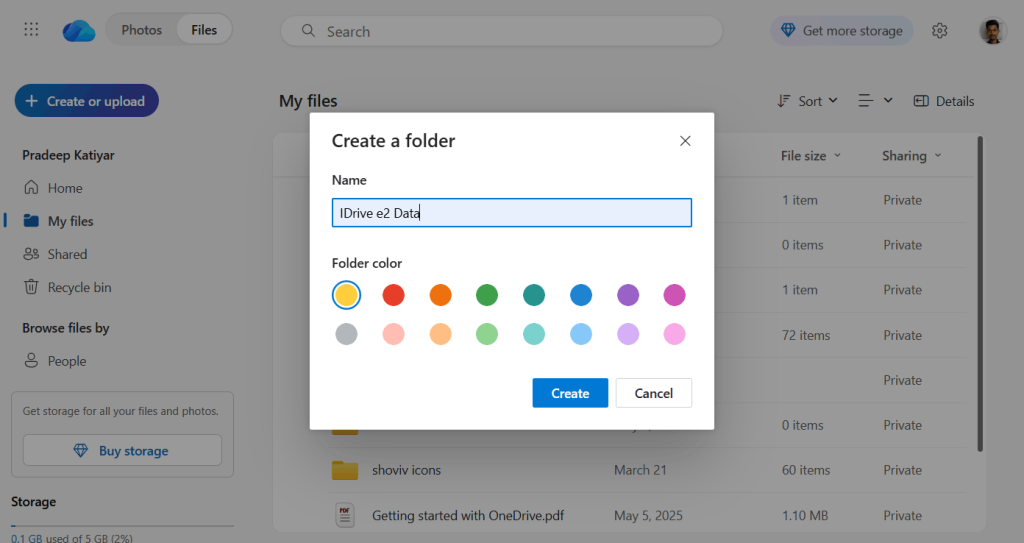
Task: Select the light pink folder color
Action: 675,334
